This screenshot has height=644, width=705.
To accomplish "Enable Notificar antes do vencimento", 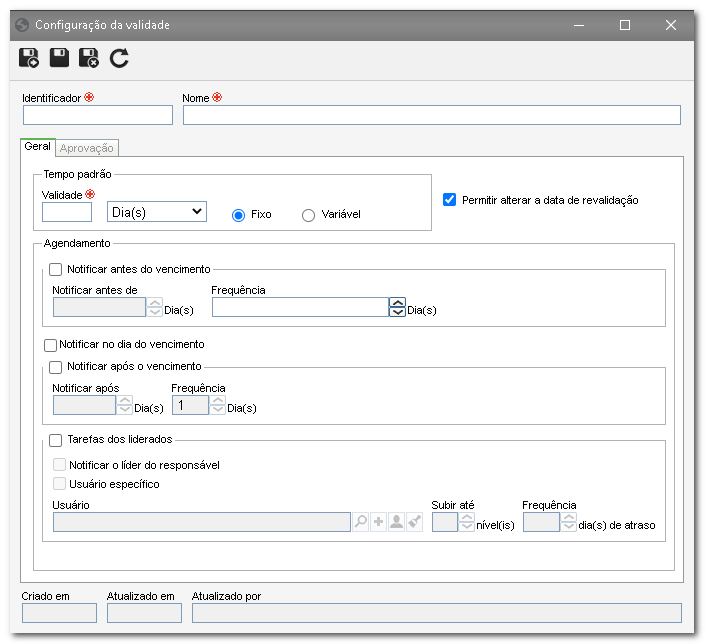I will pos(55,269).
